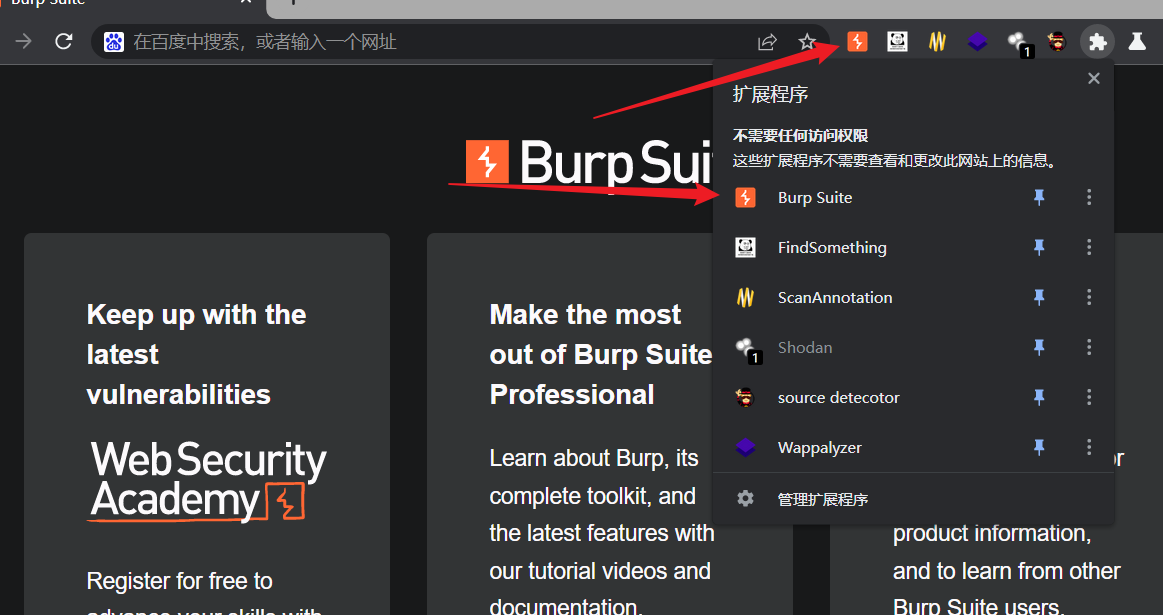Bookmark this page with the star icon

[807, 42]
